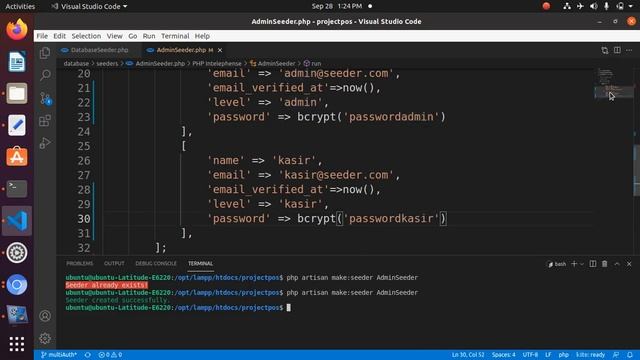This screenshot has height=360, width=640.
Task: Open Ubuntu Software from the dock
Action: coord(17,157)
